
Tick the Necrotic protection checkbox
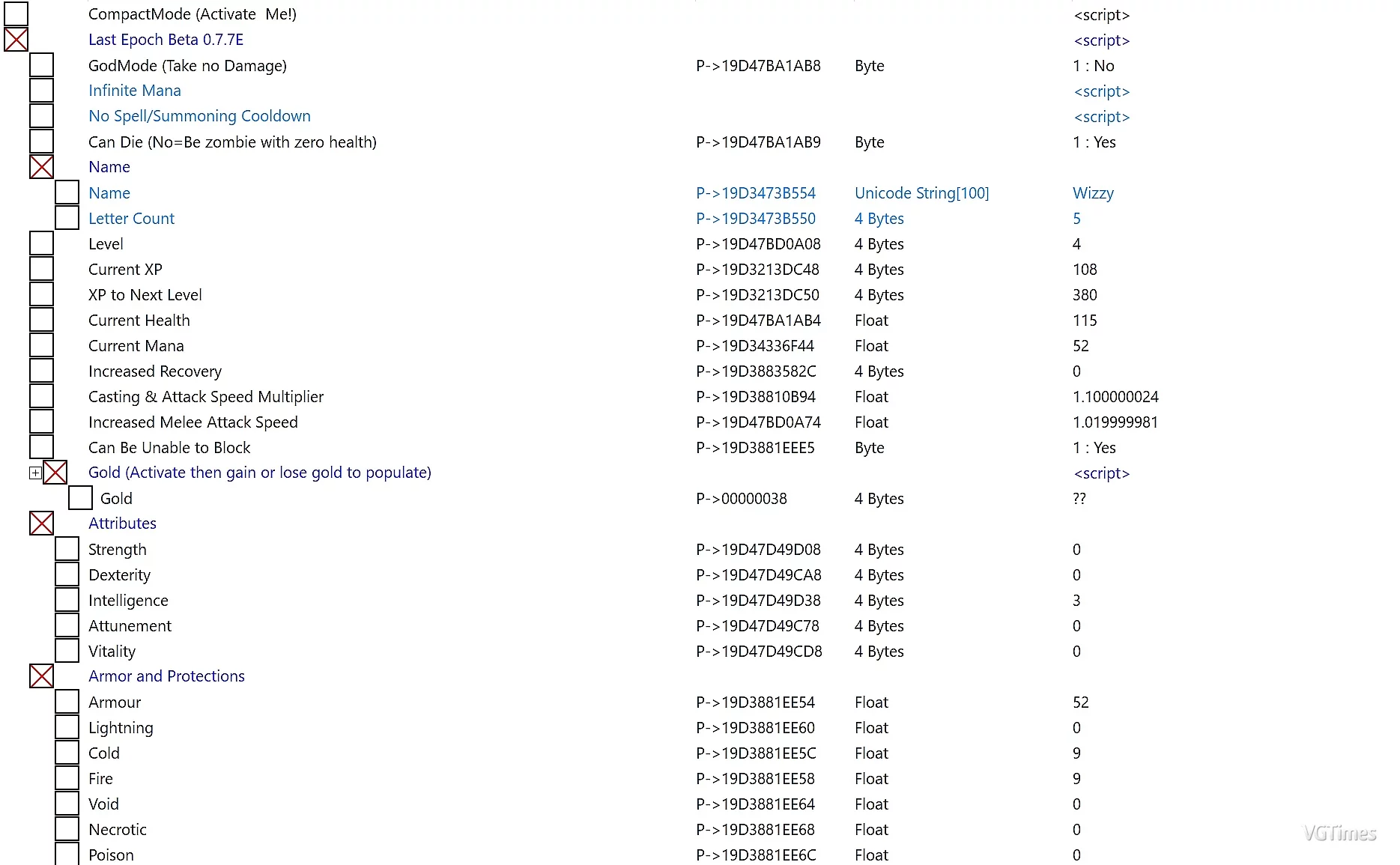click(67, 829)
